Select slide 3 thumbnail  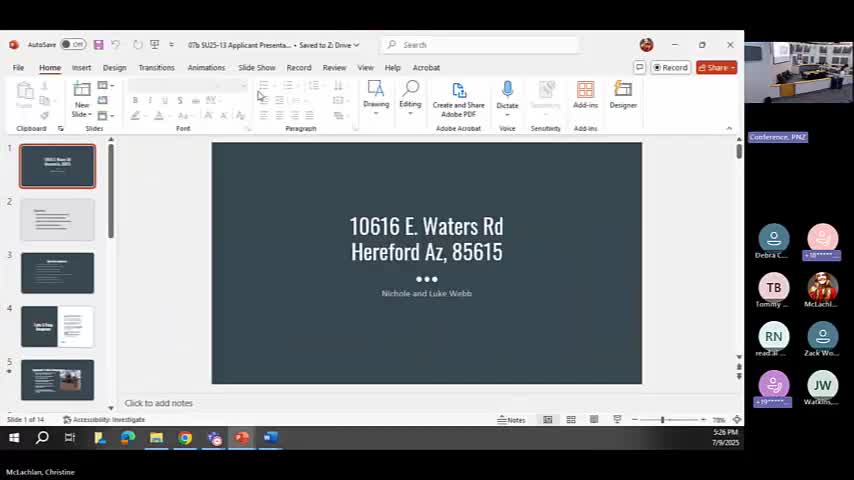57,273
